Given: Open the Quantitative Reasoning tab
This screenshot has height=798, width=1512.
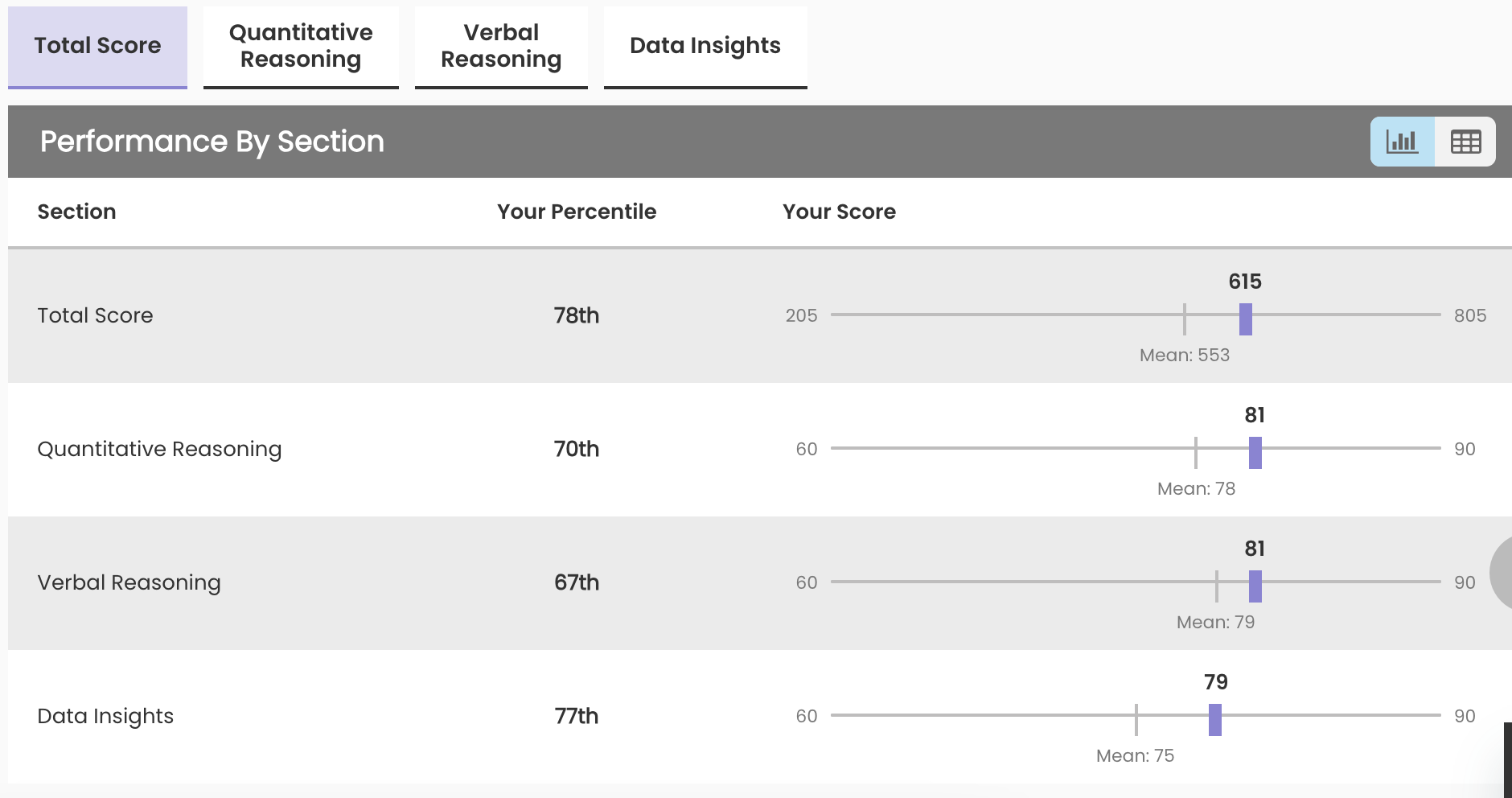Looking at the screenshot, I should pos(301,46).
